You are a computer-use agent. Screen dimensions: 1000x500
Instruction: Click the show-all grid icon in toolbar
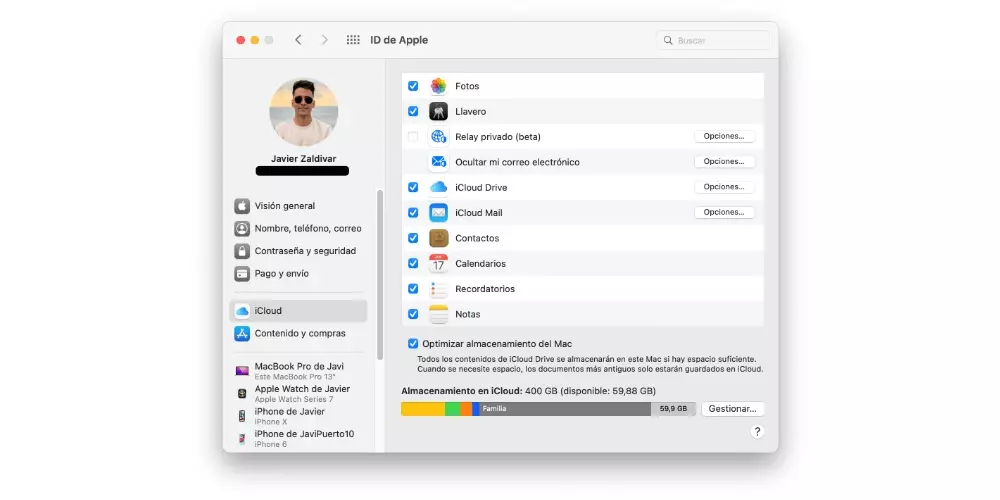point(353,40)
